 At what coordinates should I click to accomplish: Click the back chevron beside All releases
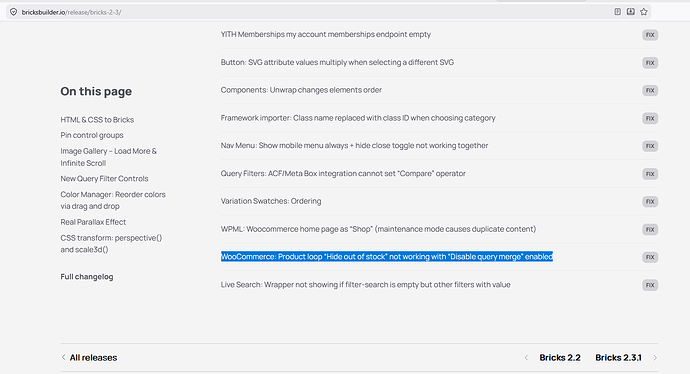click(63, 357)
